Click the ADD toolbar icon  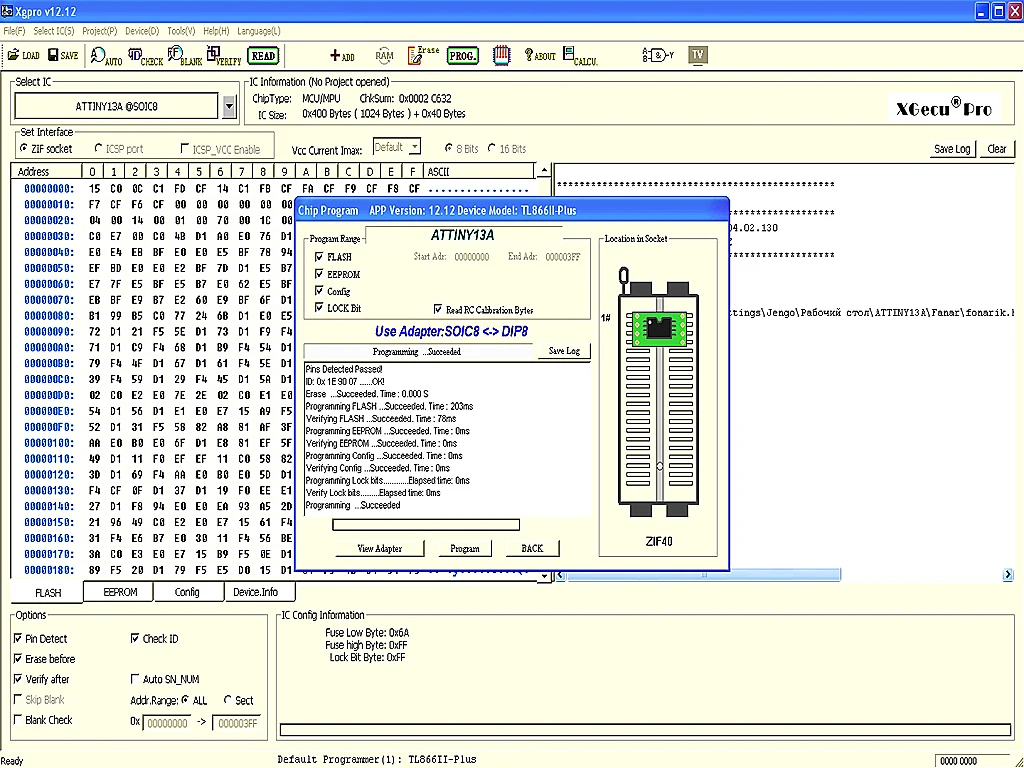(x=342, y=56)
